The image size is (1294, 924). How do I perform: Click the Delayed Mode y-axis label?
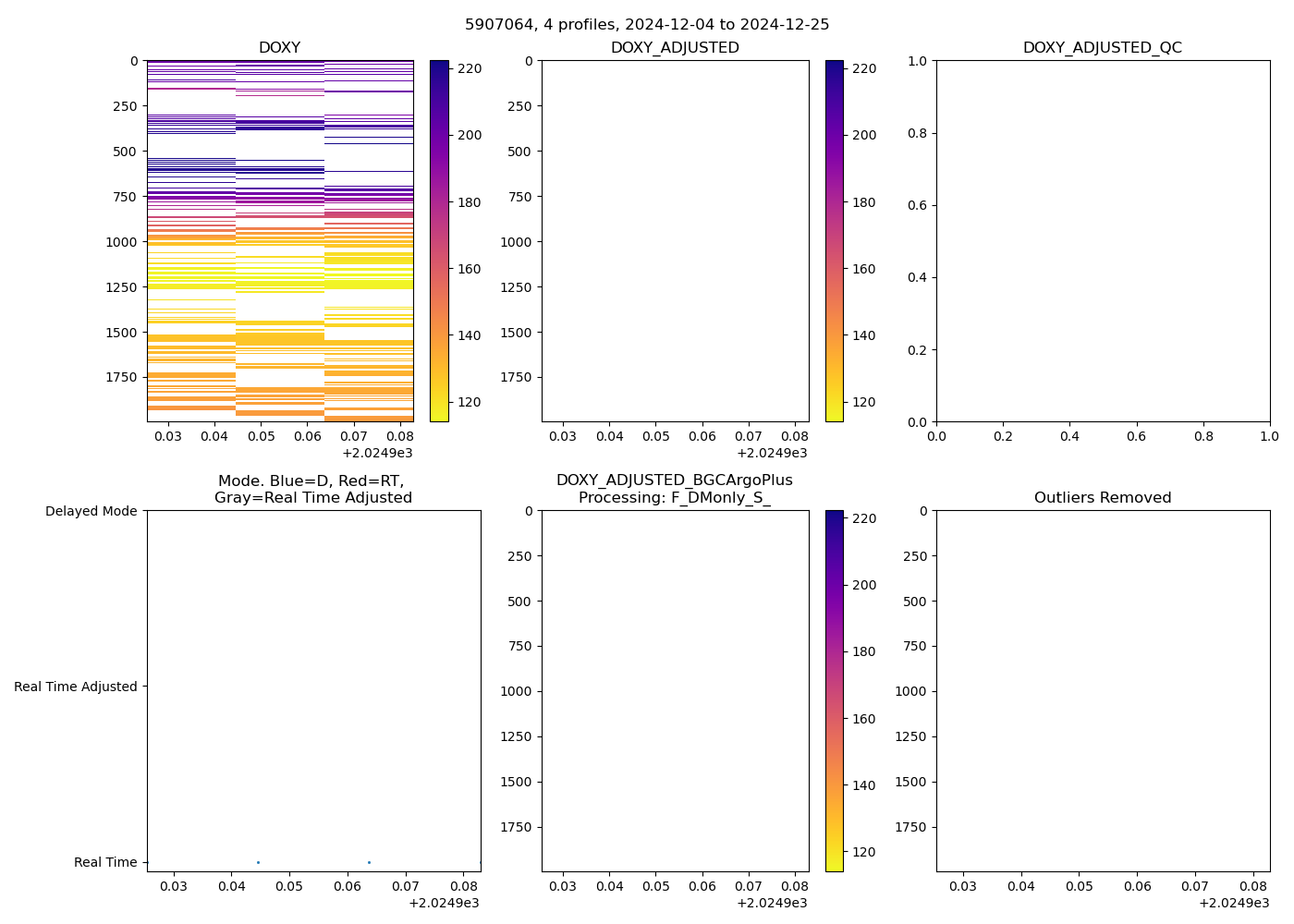[91, 511]
